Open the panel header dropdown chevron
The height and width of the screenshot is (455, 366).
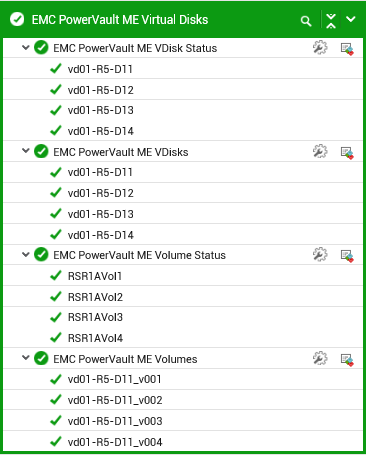coord(351,19)
